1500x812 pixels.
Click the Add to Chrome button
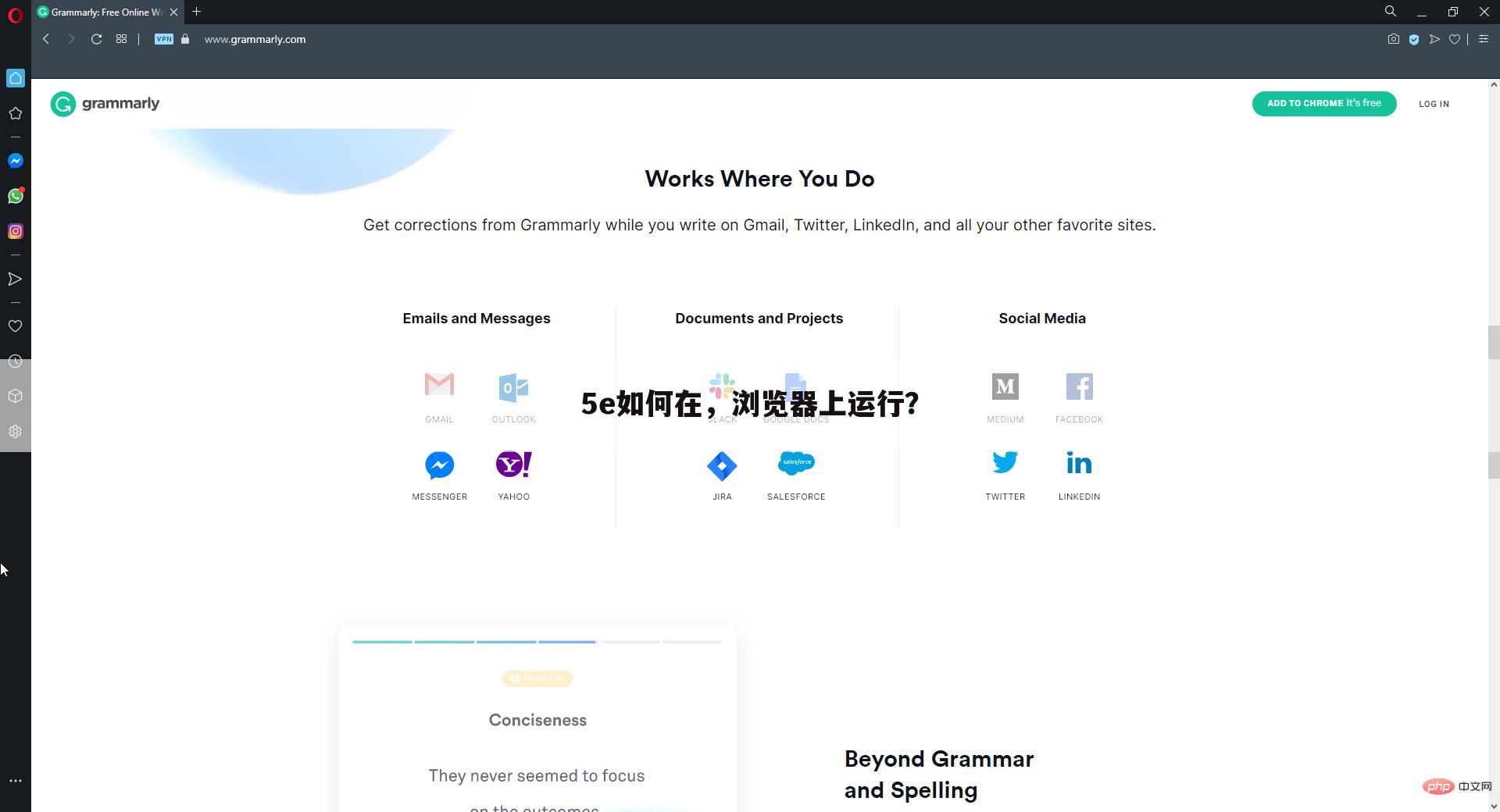point(1324,104)
